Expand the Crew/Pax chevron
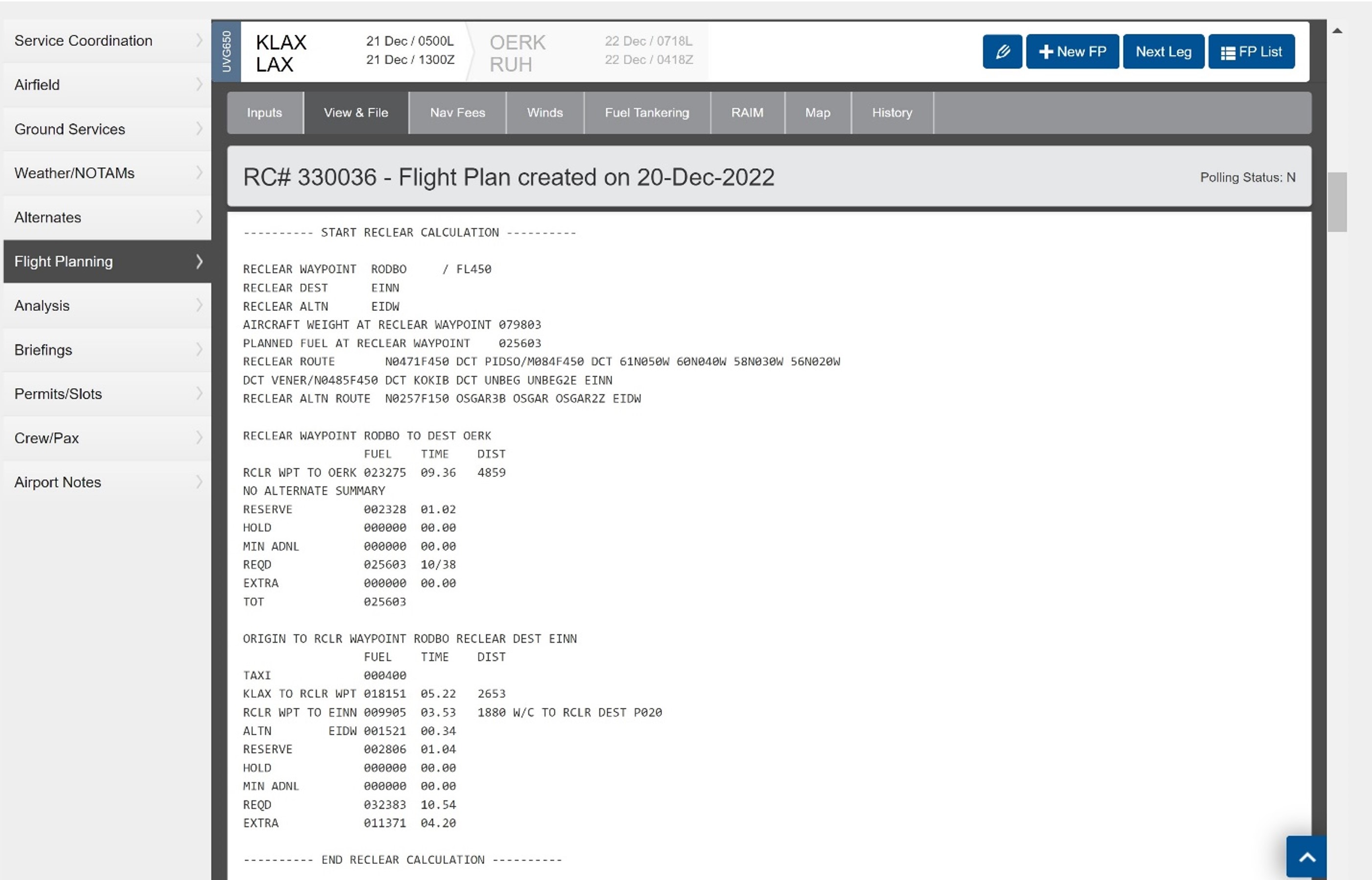This screenshot has width=1372, height=880. [199, 438]
